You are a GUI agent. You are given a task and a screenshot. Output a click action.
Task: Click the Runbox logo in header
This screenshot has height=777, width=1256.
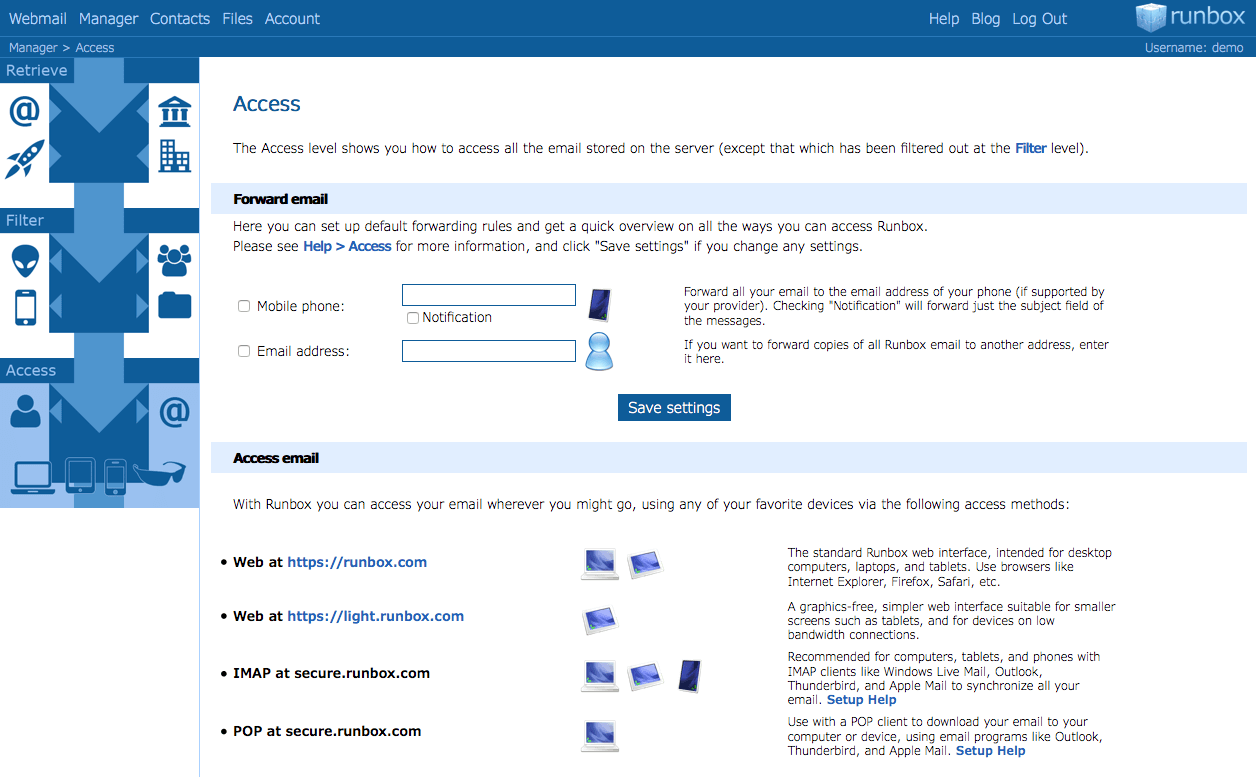click(1190, 18)
